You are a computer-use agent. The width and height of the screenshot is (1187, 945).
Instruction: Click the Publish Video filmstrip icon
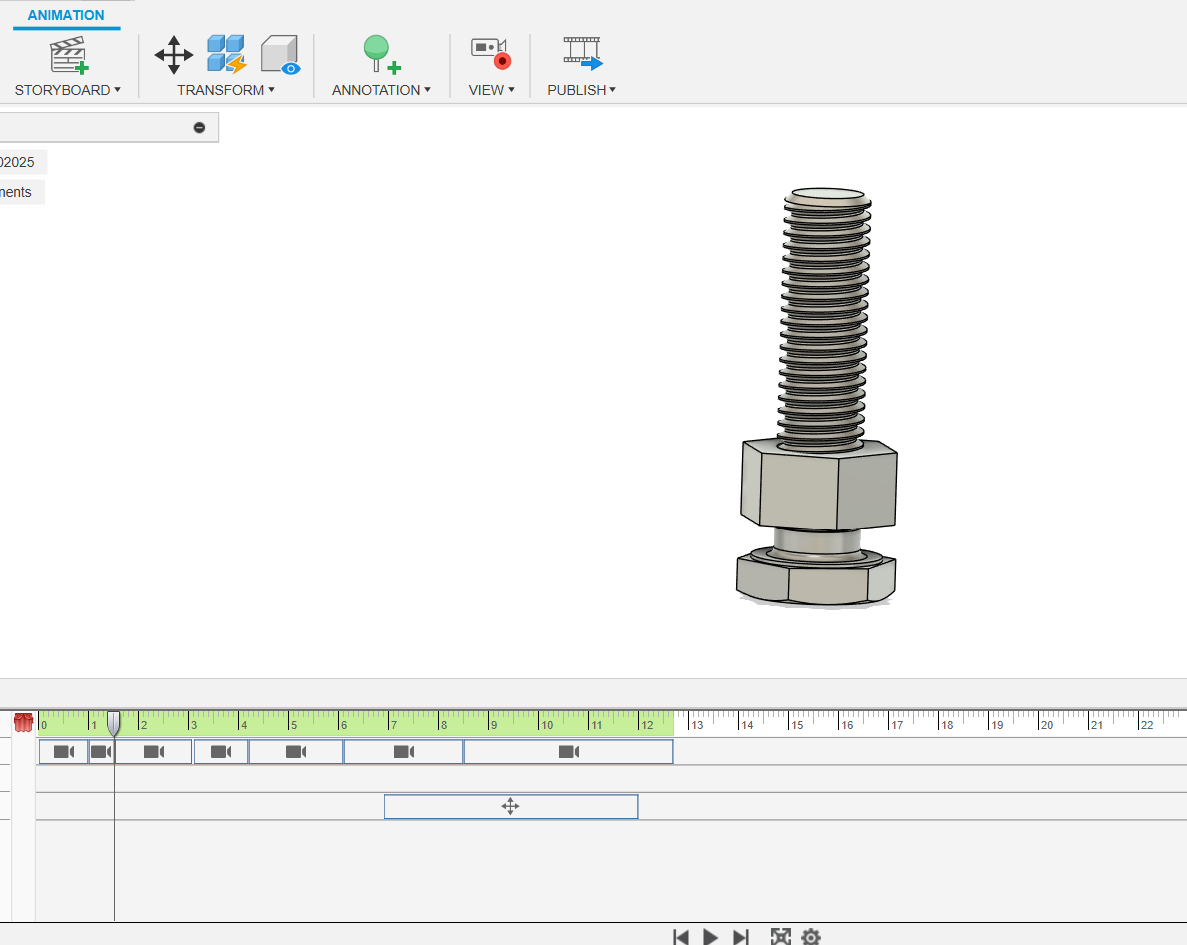coord(582,54)
